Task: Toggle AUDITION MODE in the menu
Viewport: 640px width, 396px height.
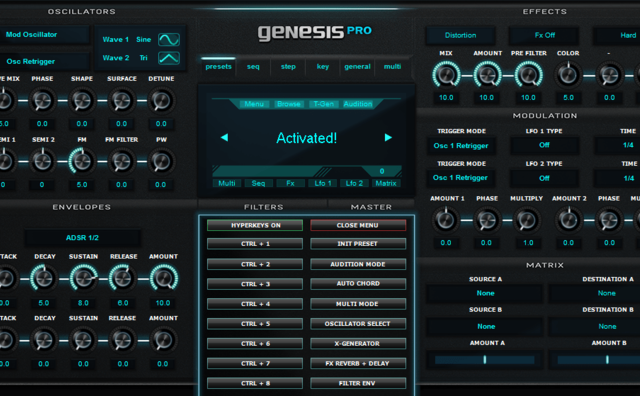Action: (358, 264)
